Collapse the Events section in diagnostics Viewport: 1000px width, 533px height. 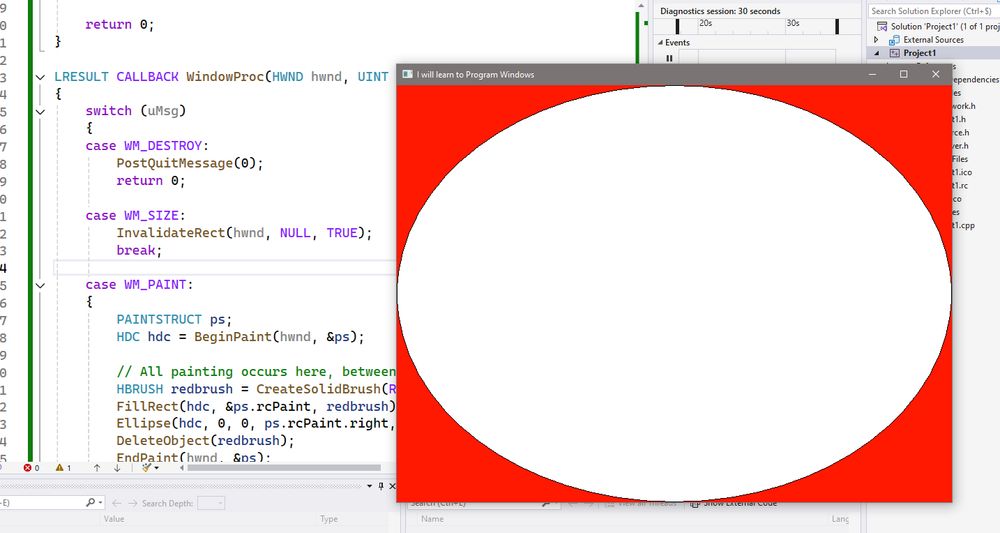660,43
